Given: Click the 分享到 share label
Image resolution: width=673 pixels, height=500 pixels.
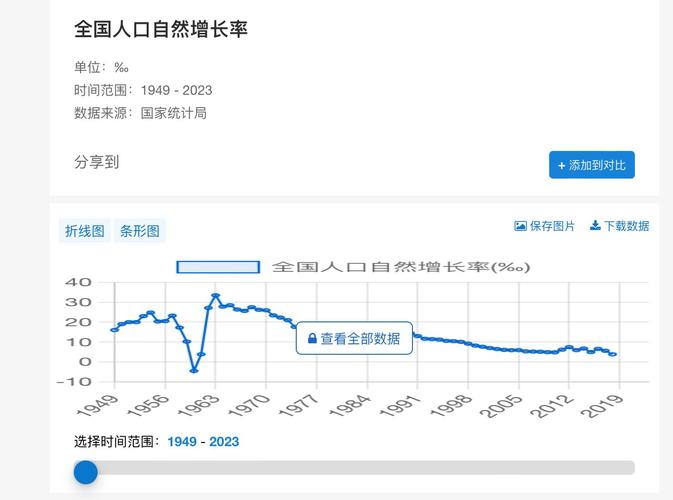Looking at the screenshot, I should 96,162.
